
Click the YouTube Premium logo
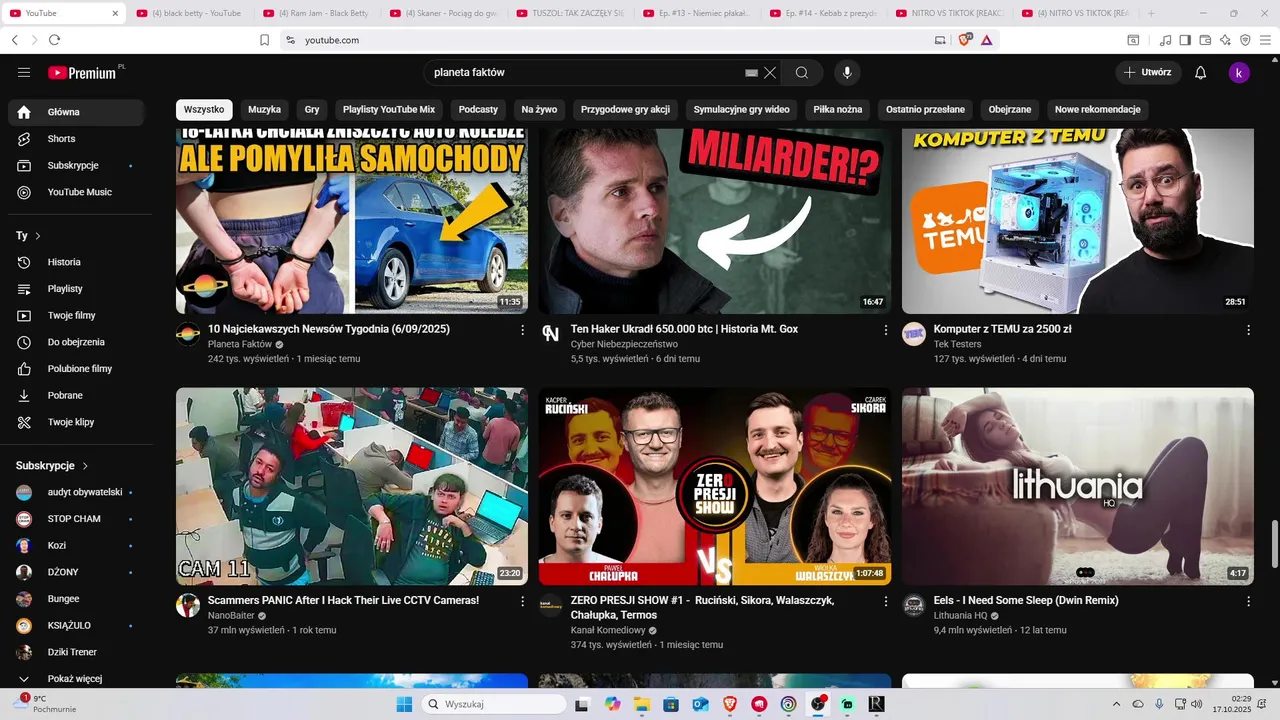coord(84,72)
